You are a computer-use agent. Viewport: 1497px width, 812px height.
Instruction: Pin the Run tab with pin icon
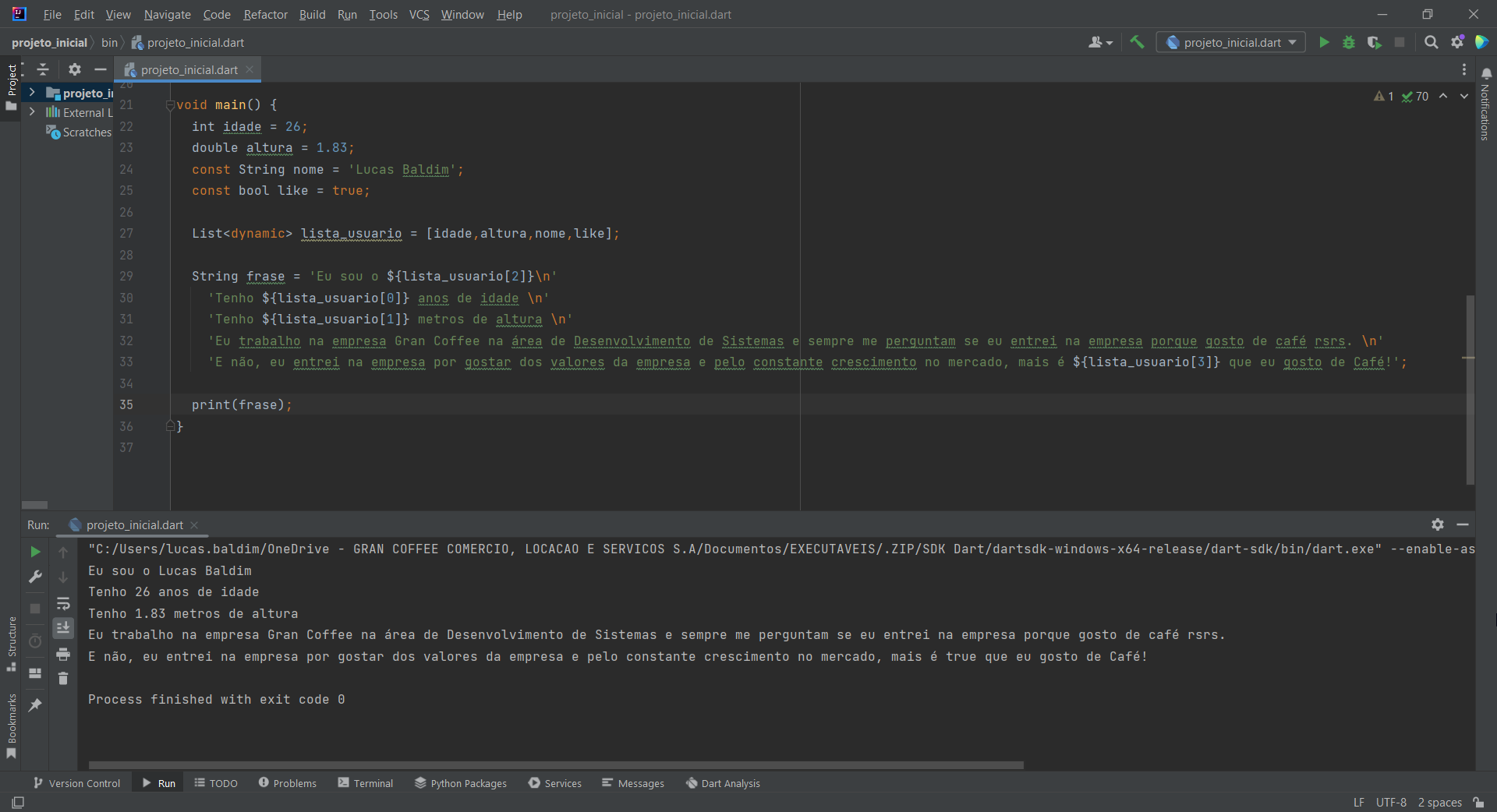(x=35, y=704)
